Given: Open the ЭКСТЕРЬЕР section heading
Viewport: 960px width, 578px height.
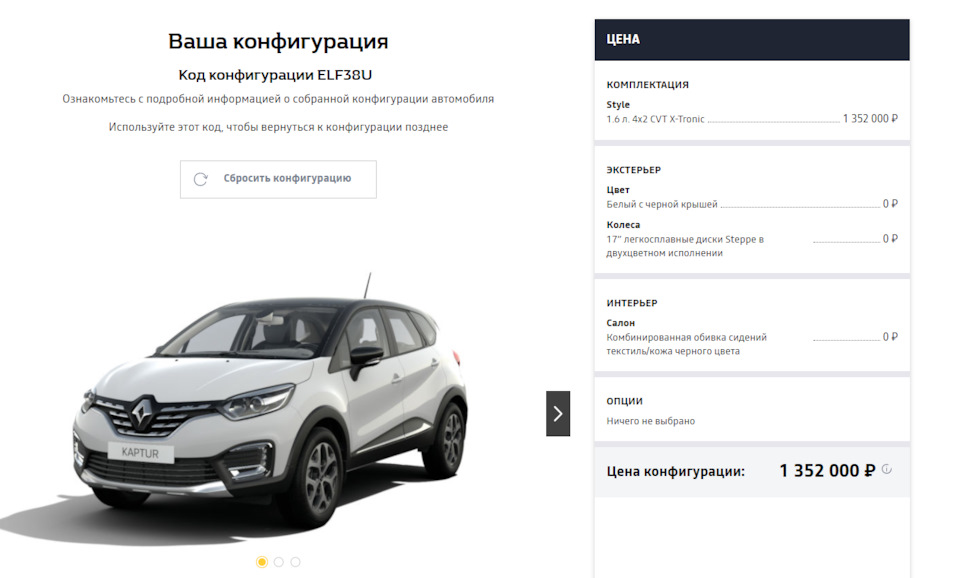Looking at the screenshot, I should [634, 170].
